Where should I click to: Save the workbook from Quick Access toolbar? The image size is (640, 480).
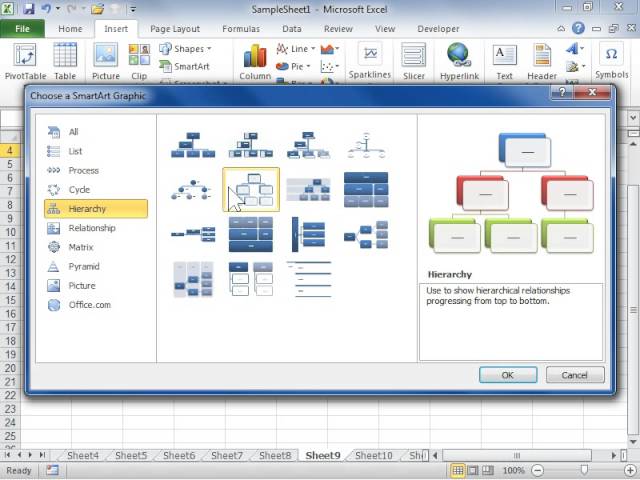[28, 9]
